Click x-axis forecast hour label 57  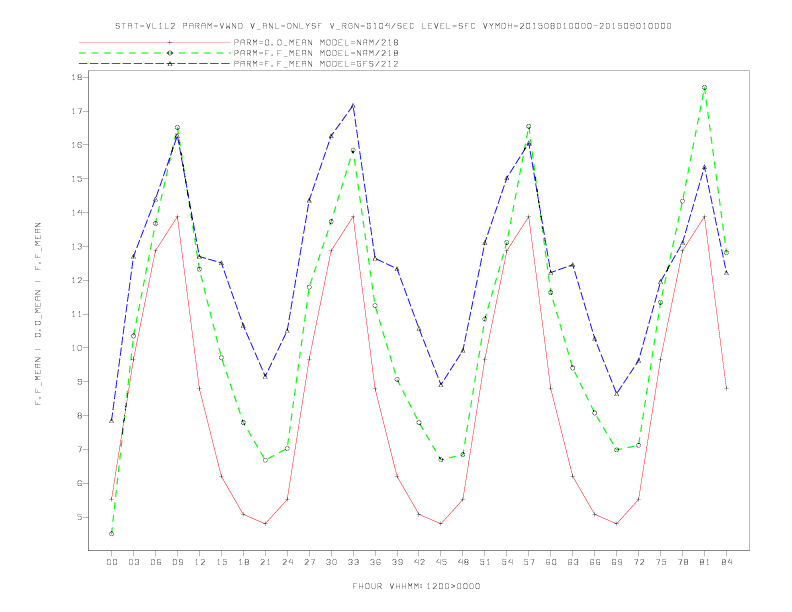click(x=529, y=562)
